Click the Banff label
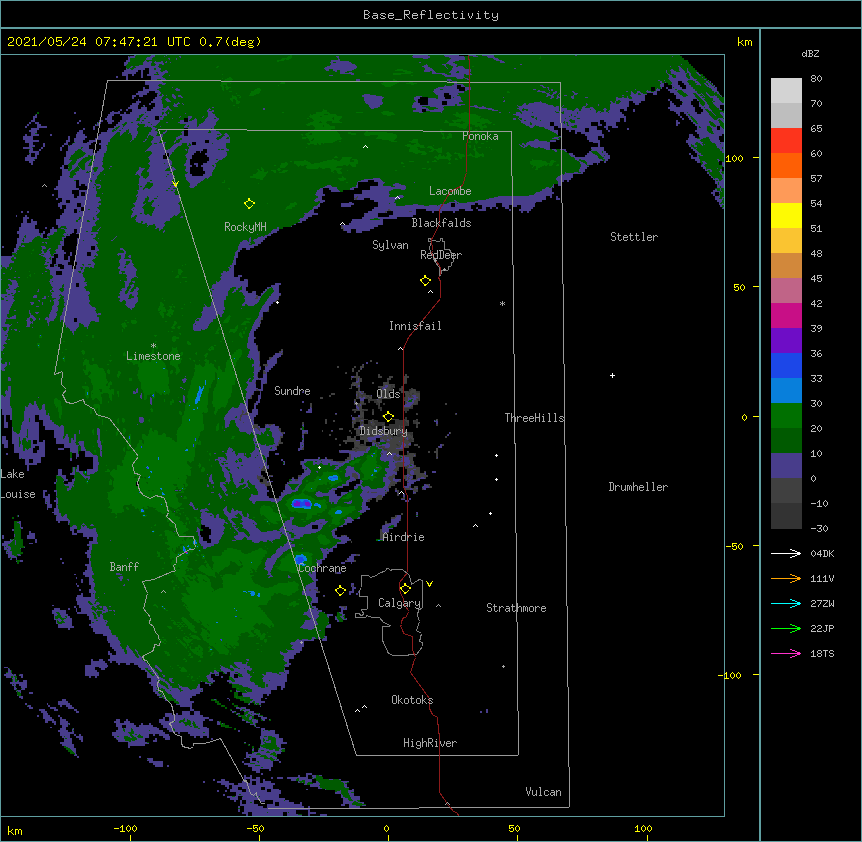The width and height of the screenshot is (862, 842). click(x=124, y=567)
